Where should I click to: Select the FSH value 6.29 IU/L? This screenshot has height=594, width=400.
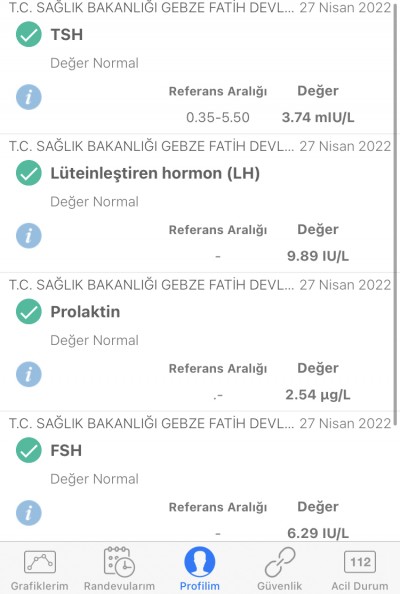[318, 533]
